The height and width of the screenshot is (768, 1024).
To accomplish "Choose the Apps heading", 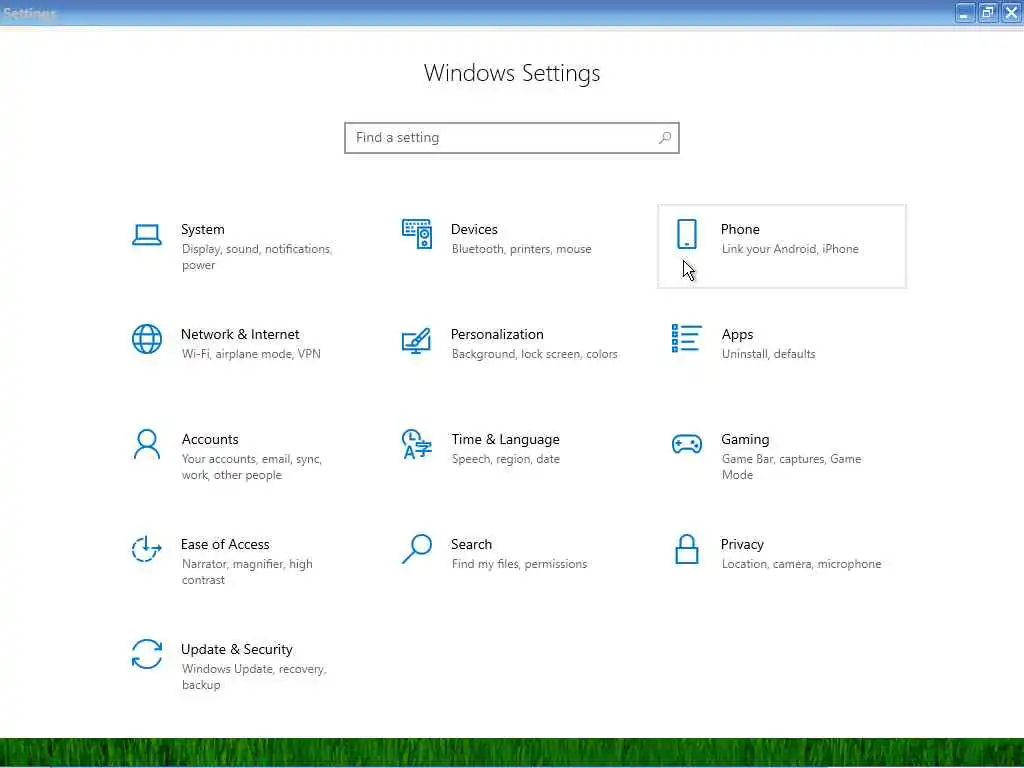I will pos(737,335).
